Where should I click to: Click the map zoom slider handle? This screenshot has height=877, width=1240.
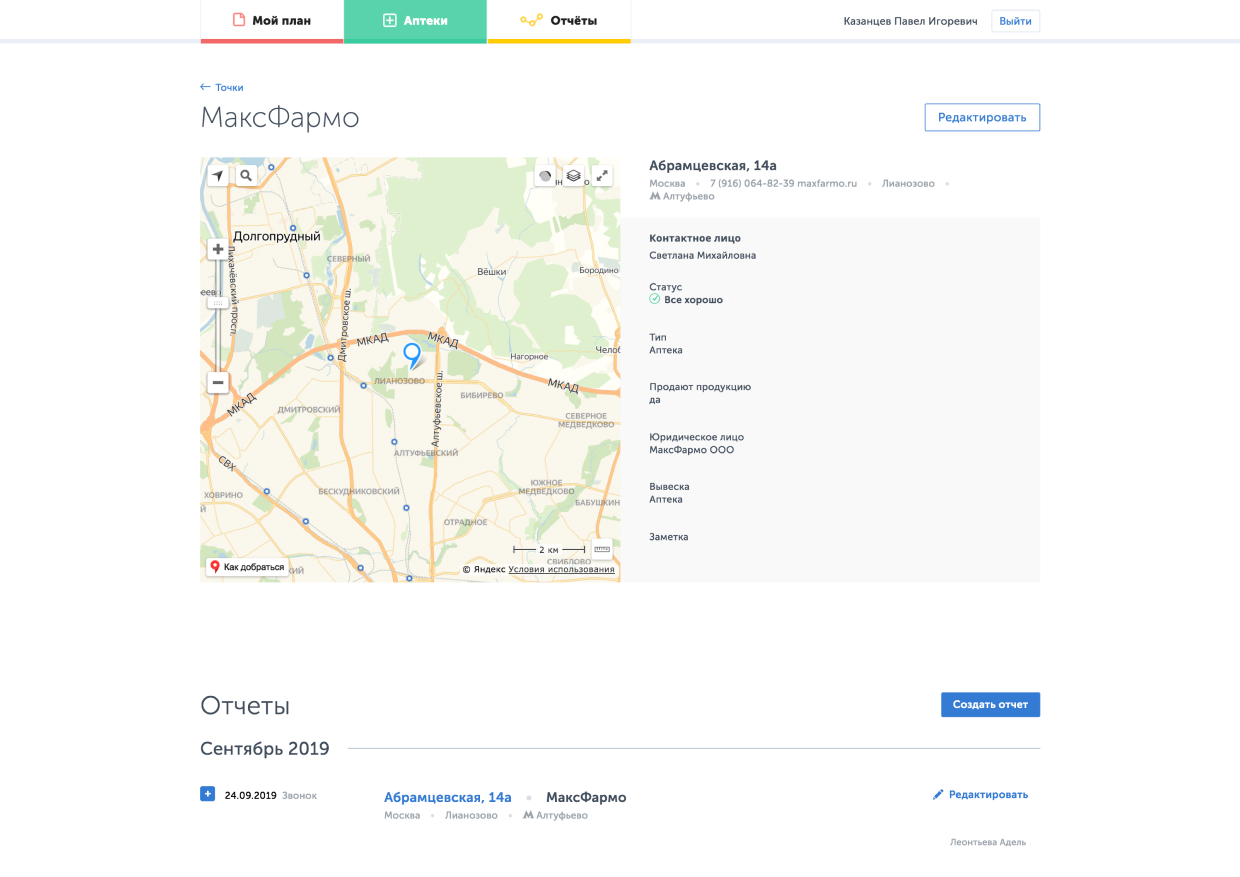[x=218, y=300]
